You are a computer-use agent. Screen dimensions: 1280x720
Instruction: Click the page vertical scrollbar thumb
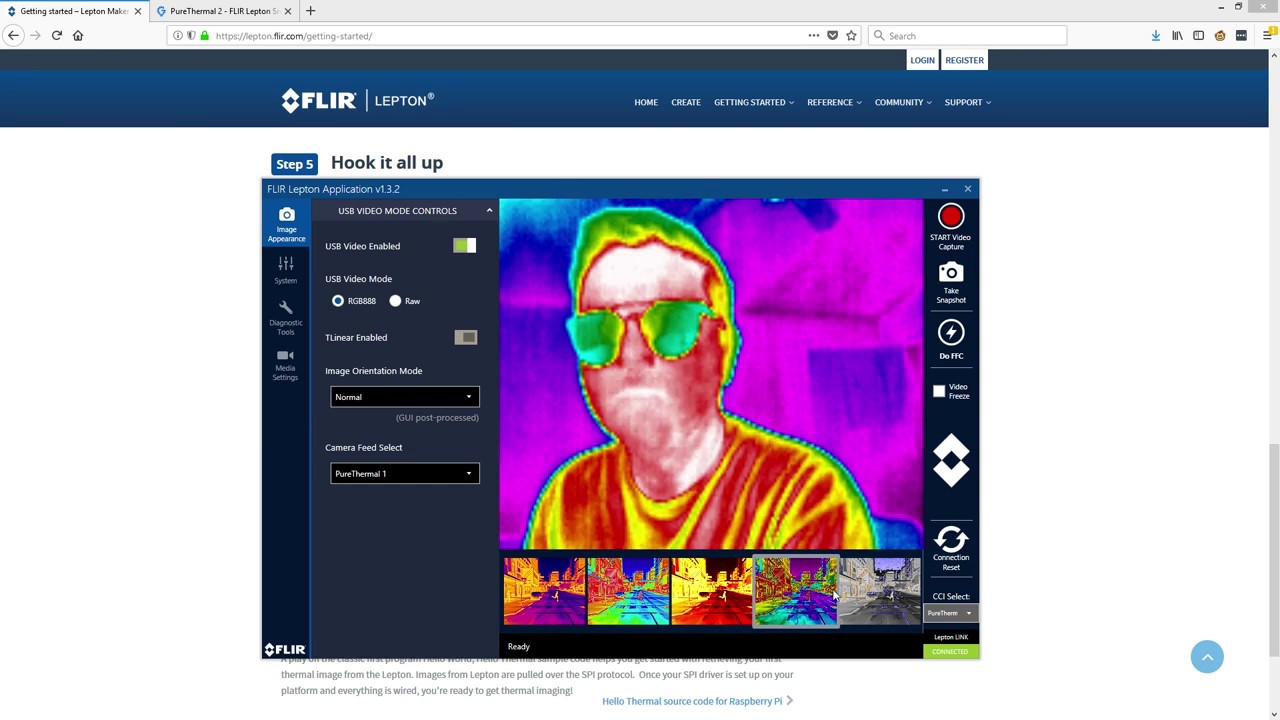[x=1273, y=550]
